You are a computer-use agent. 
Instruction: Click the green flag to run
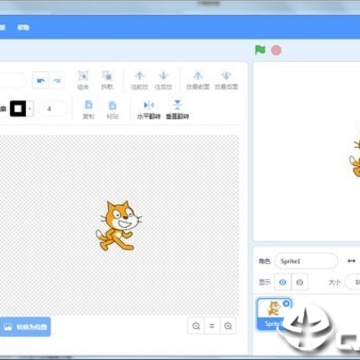pyautogui.click(x=260, y=50)
